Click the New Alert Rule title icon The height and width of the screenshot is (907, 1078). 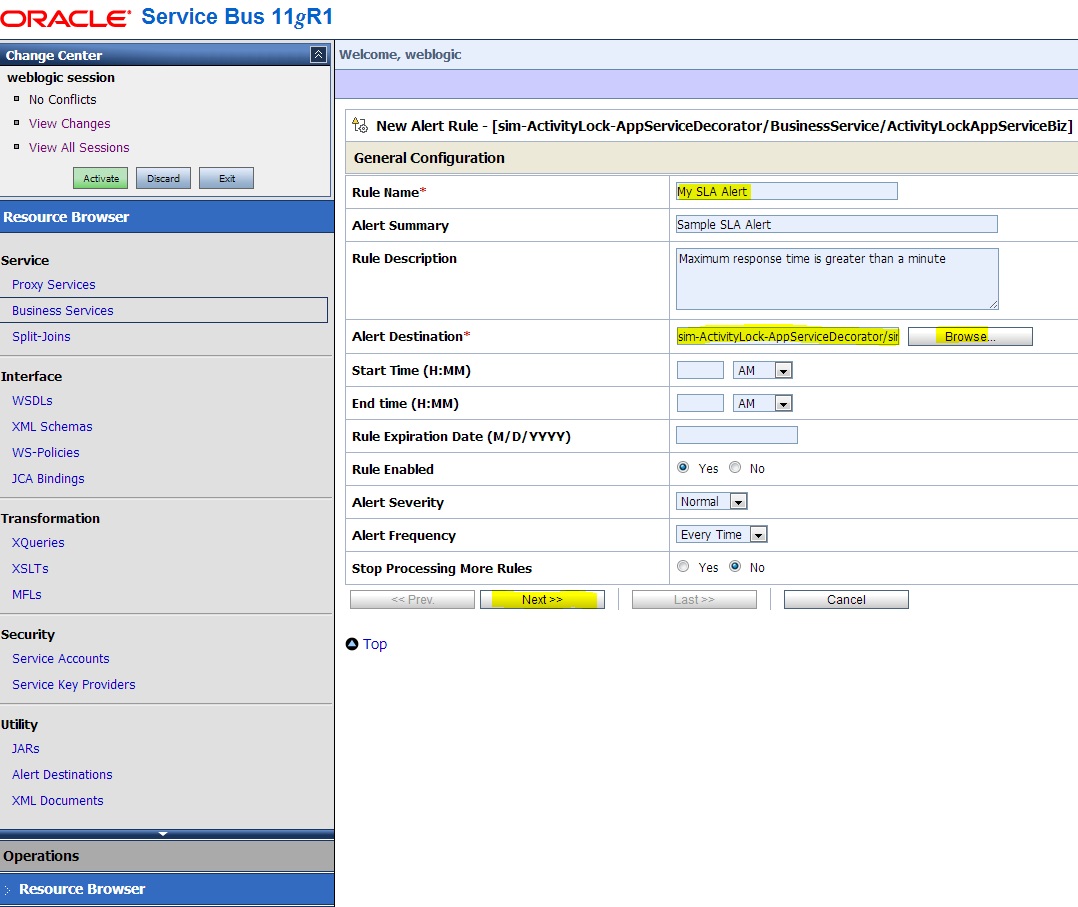(x=360, y=125)
